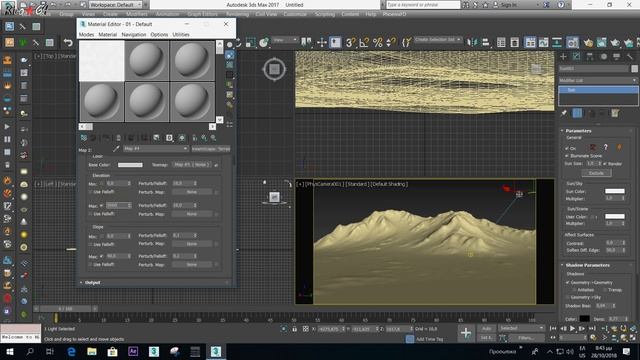
Task: Open Create Selection Set dropdown
Action: click(x=438, y=40)
